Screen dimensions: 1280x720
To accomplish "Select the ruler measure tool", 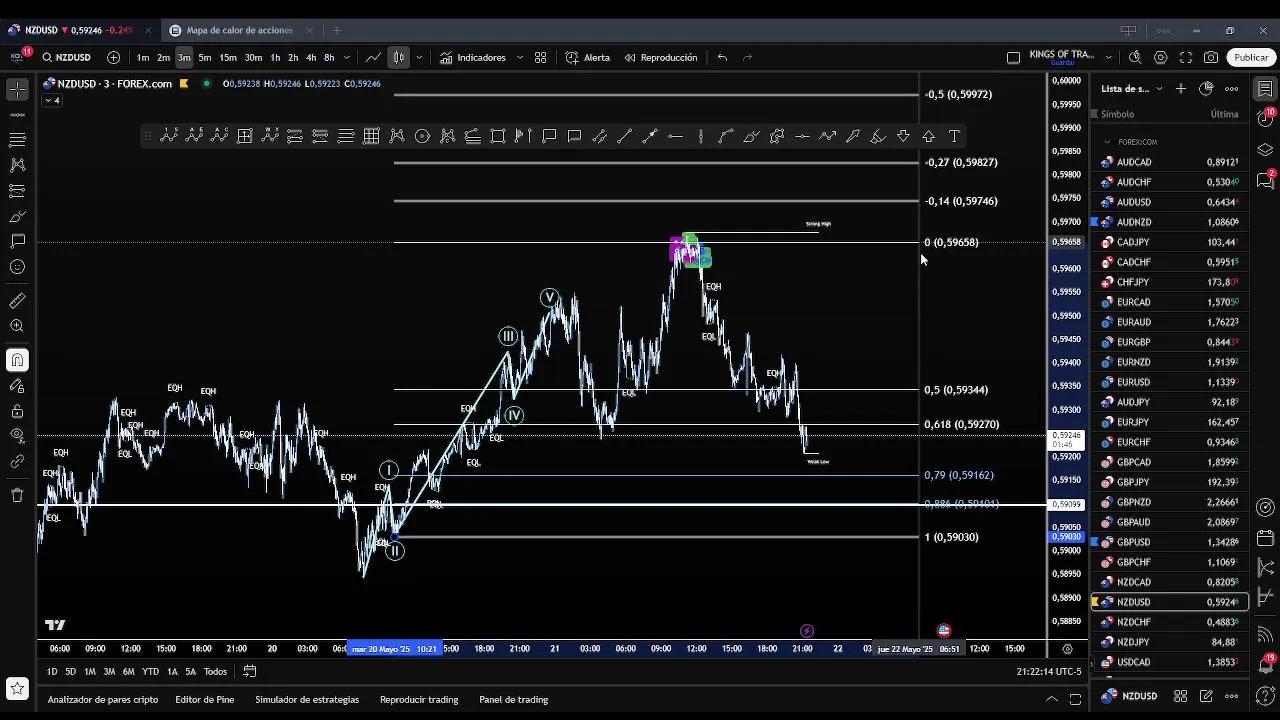I will click(x=17, y=301).
